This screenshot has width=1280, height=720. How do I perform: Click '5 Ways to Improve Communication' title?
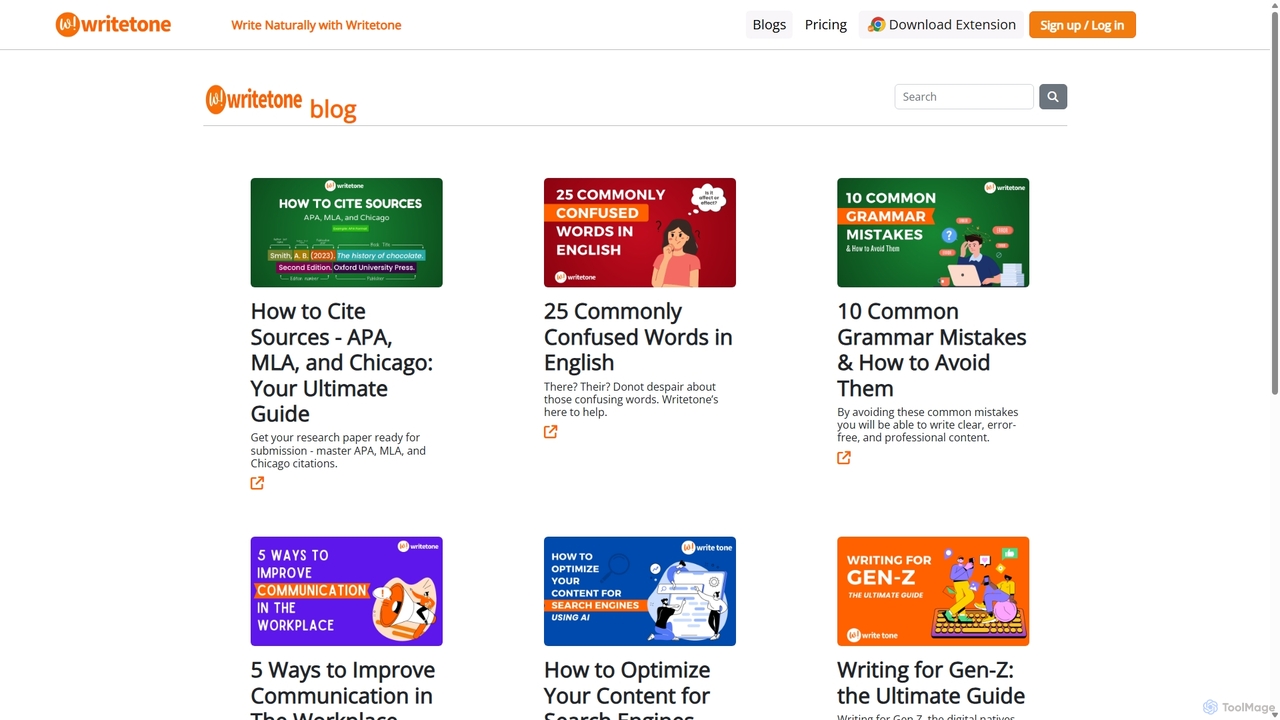(343, 689)
